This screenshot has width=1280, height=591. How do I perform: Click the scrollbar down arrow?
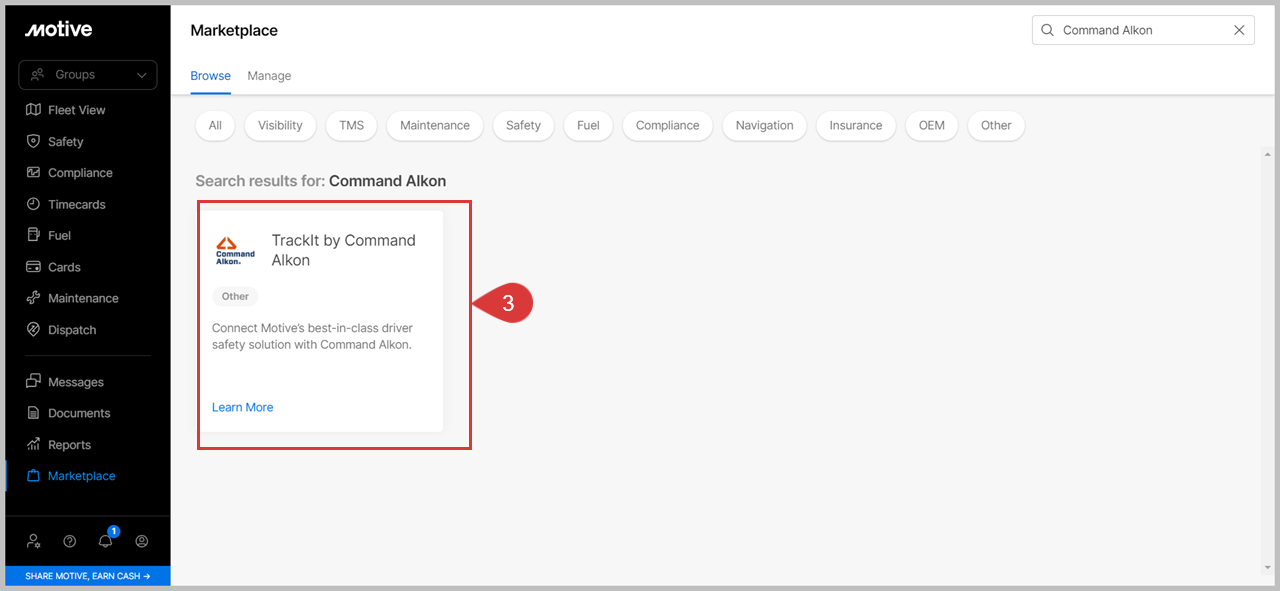pos(1267,569)
